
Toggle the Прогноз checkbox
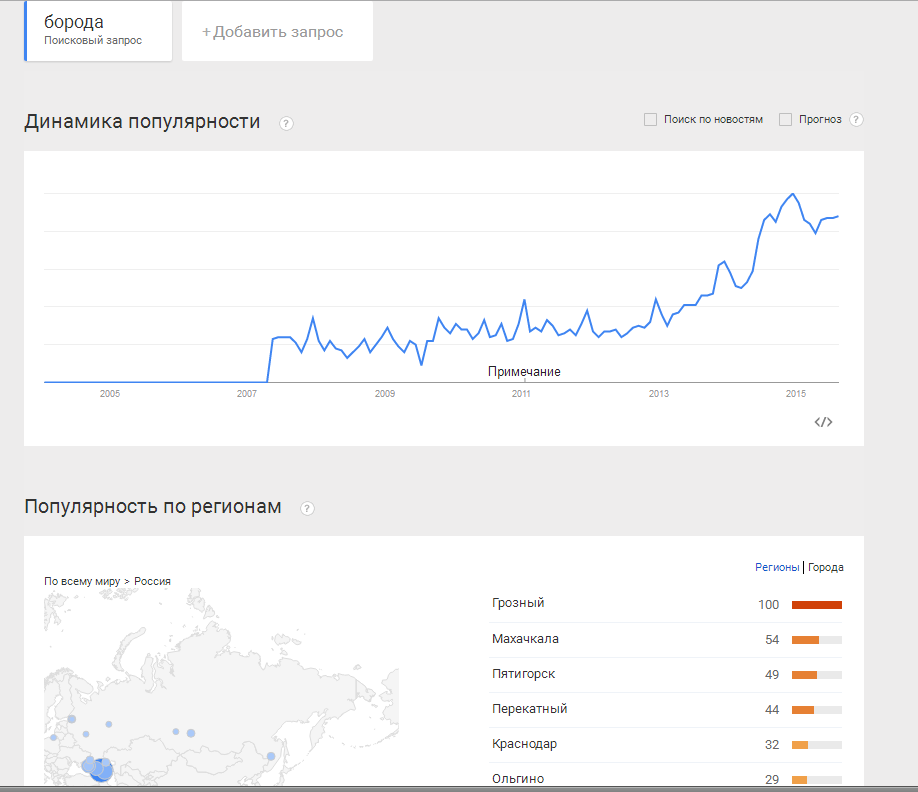pos(785,120)
